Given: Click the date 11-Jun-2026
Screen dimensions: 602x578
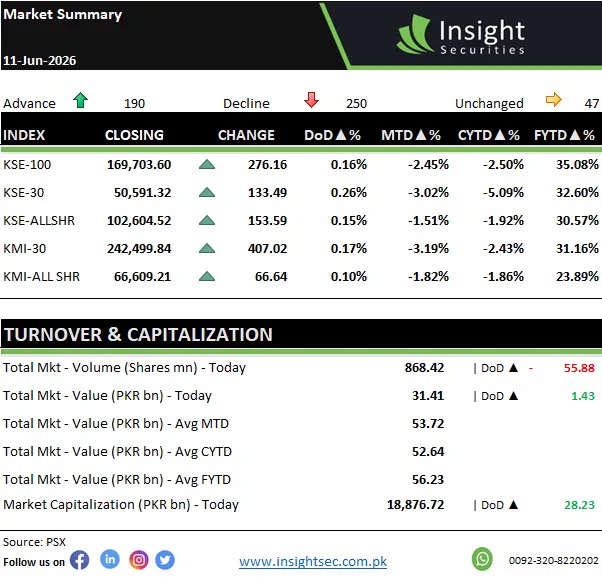Looking at the screenshot, I should point(40,61).
